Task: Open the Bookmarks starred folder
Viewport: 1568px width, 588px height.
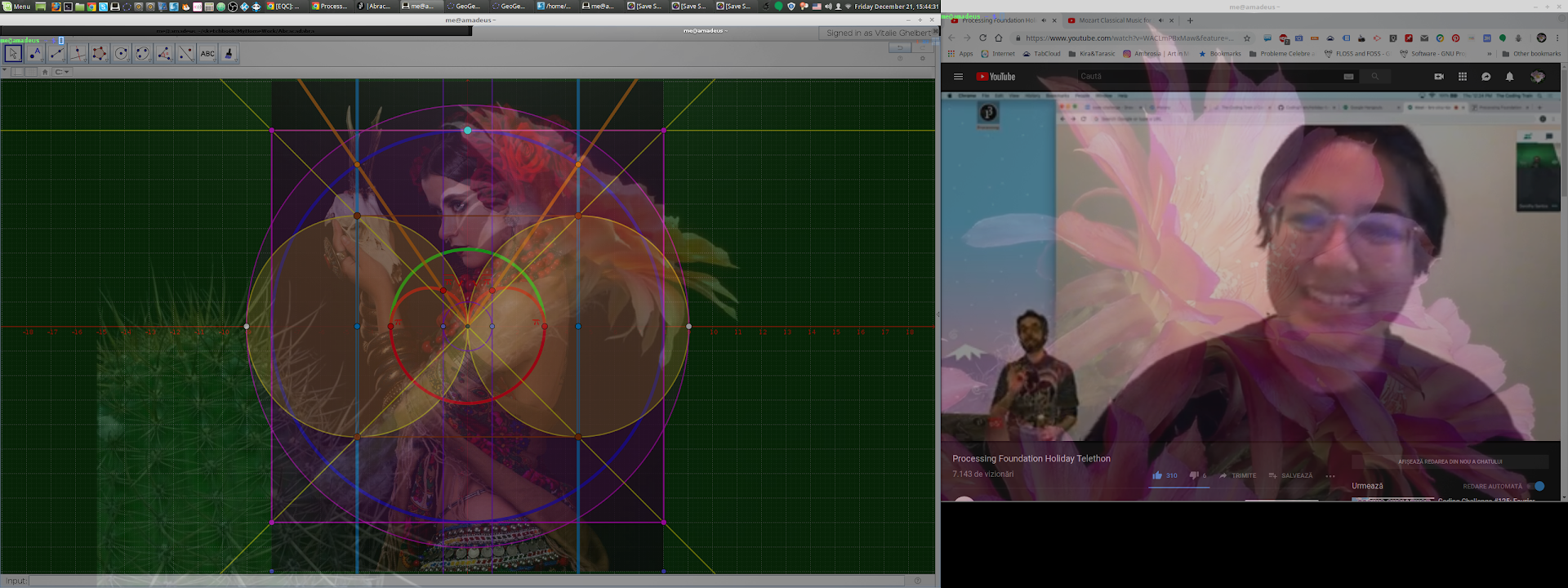Action: tap(1219, 54)
